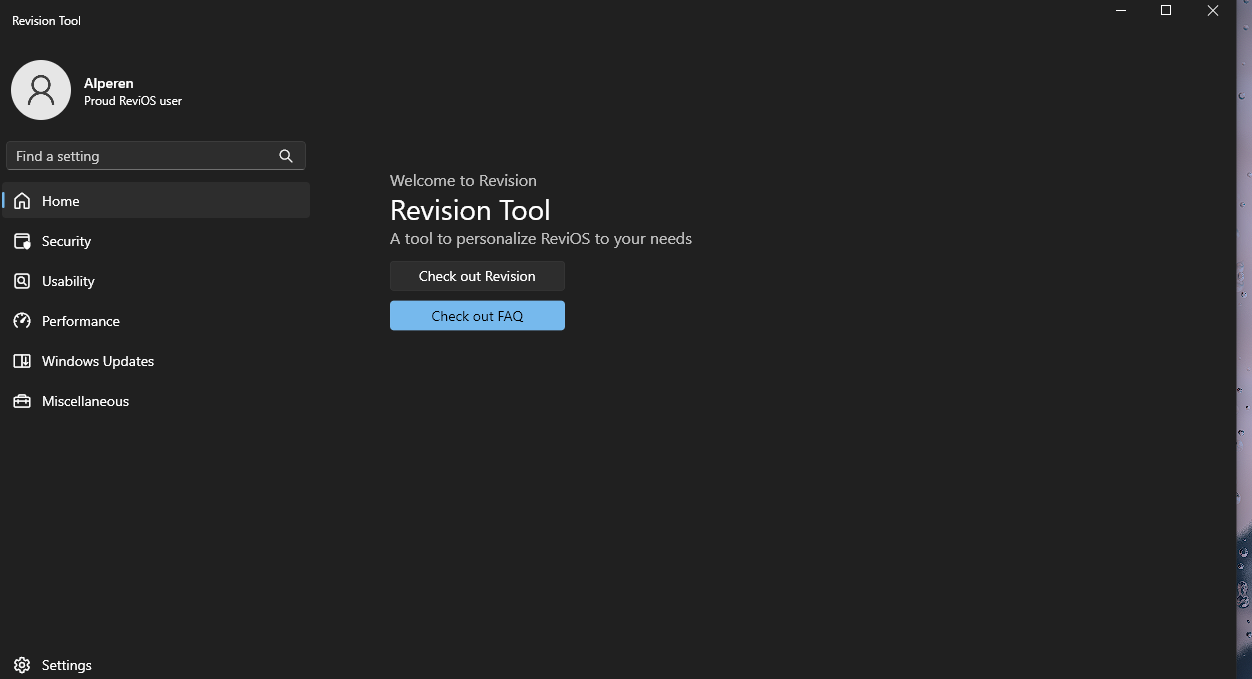Viewport: 1252px width, 679px height.
Task: Click the Windows Updates panel icon
Action: 22,361
